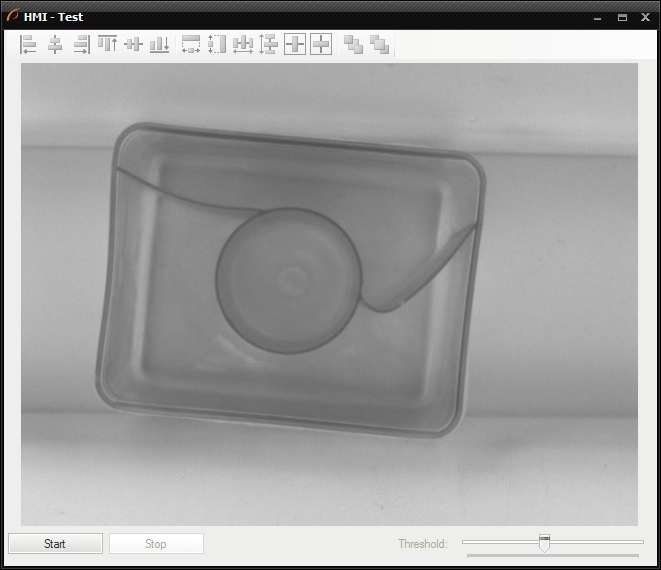Click the Align Middles toolbar icon
Viewport: 661px width, 570px height.
coord(133,44)
